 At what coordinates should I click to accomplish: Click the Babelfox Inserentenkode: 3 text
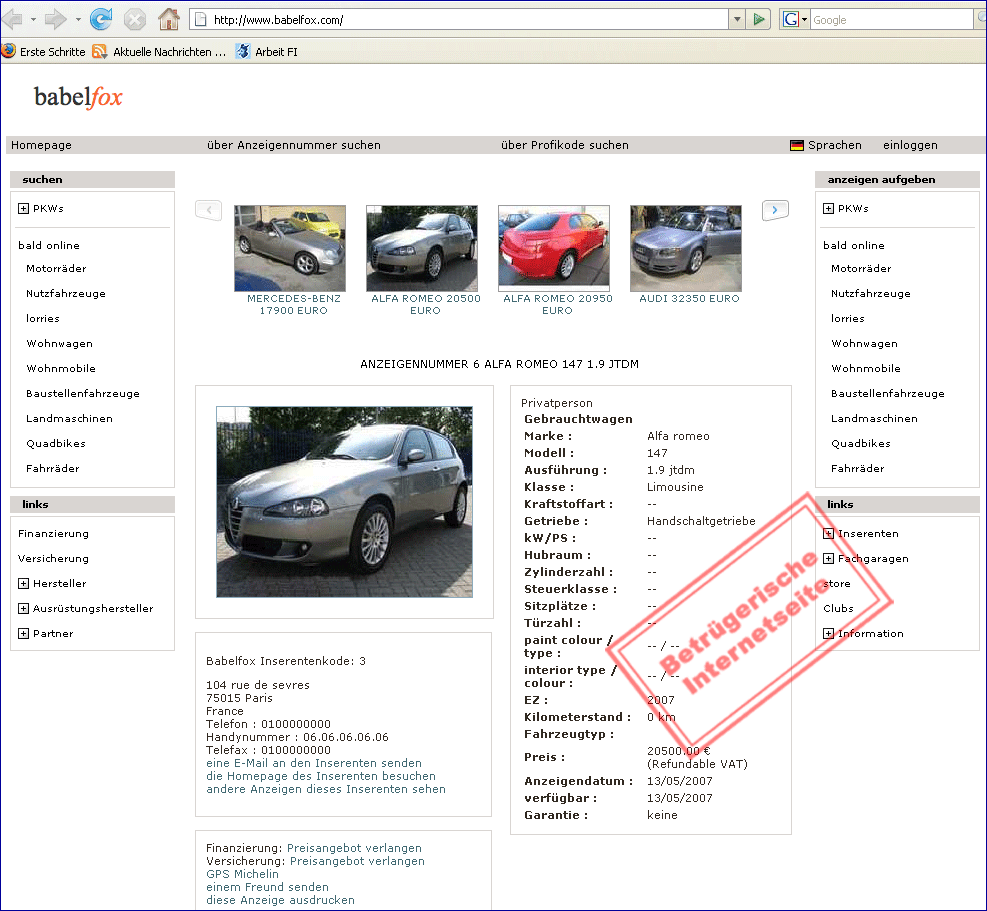coord(286,661)
